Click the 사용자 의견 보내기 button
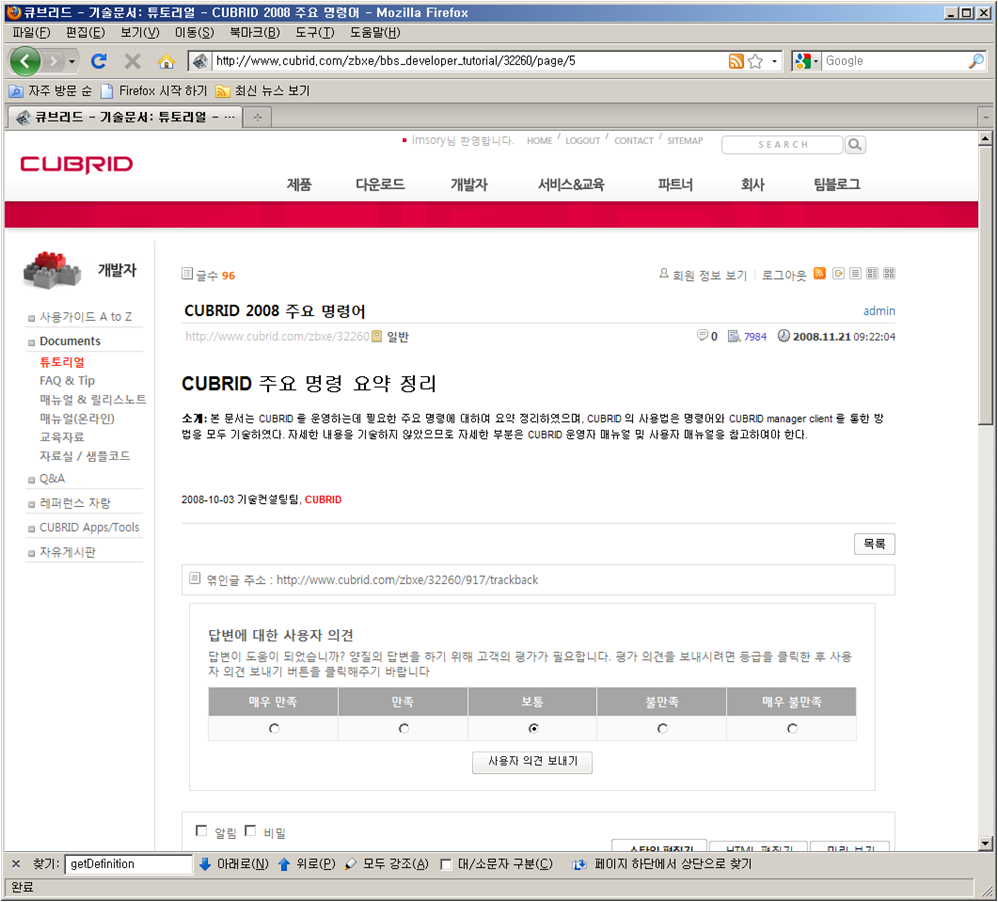Screen dimensions: 998x902 point(532,762)
